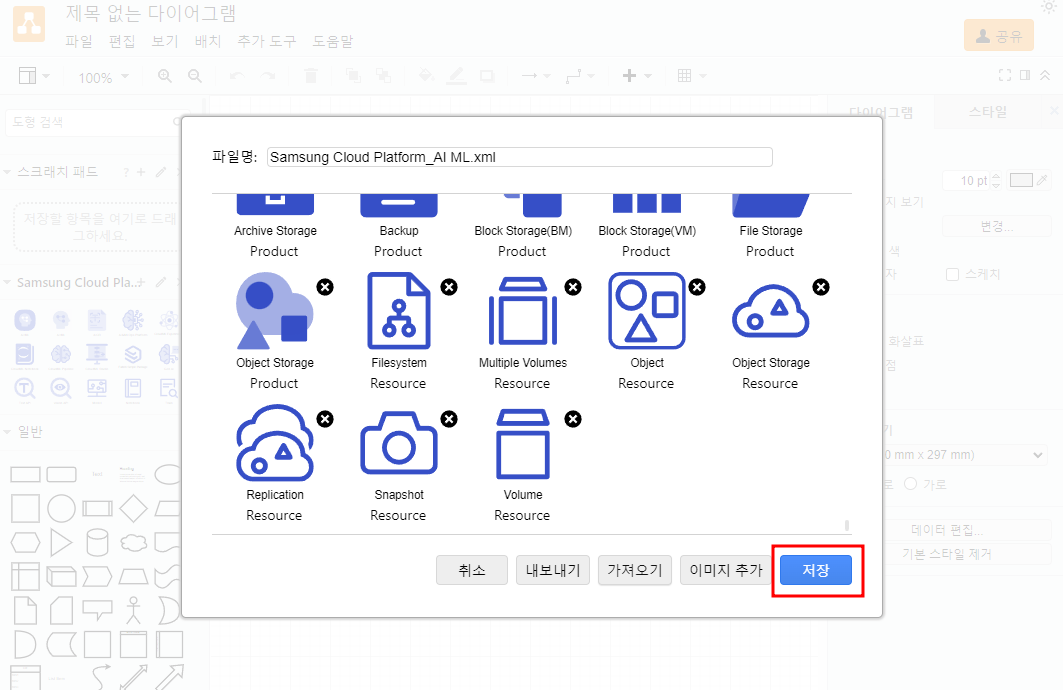
Task: Open the insert plus dropdown
Action: click(637, 76)
